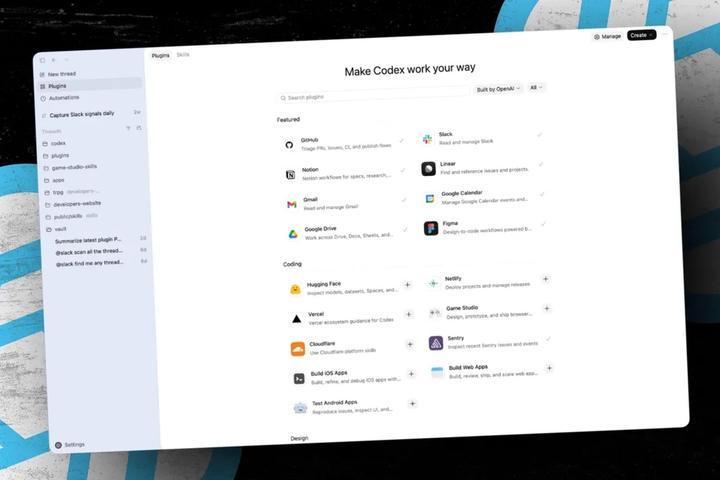Viewport: 720px width, 480px height.
Task: Add the Hugging Face plugin
Action: pyautogui.click(x=407, y=285)
